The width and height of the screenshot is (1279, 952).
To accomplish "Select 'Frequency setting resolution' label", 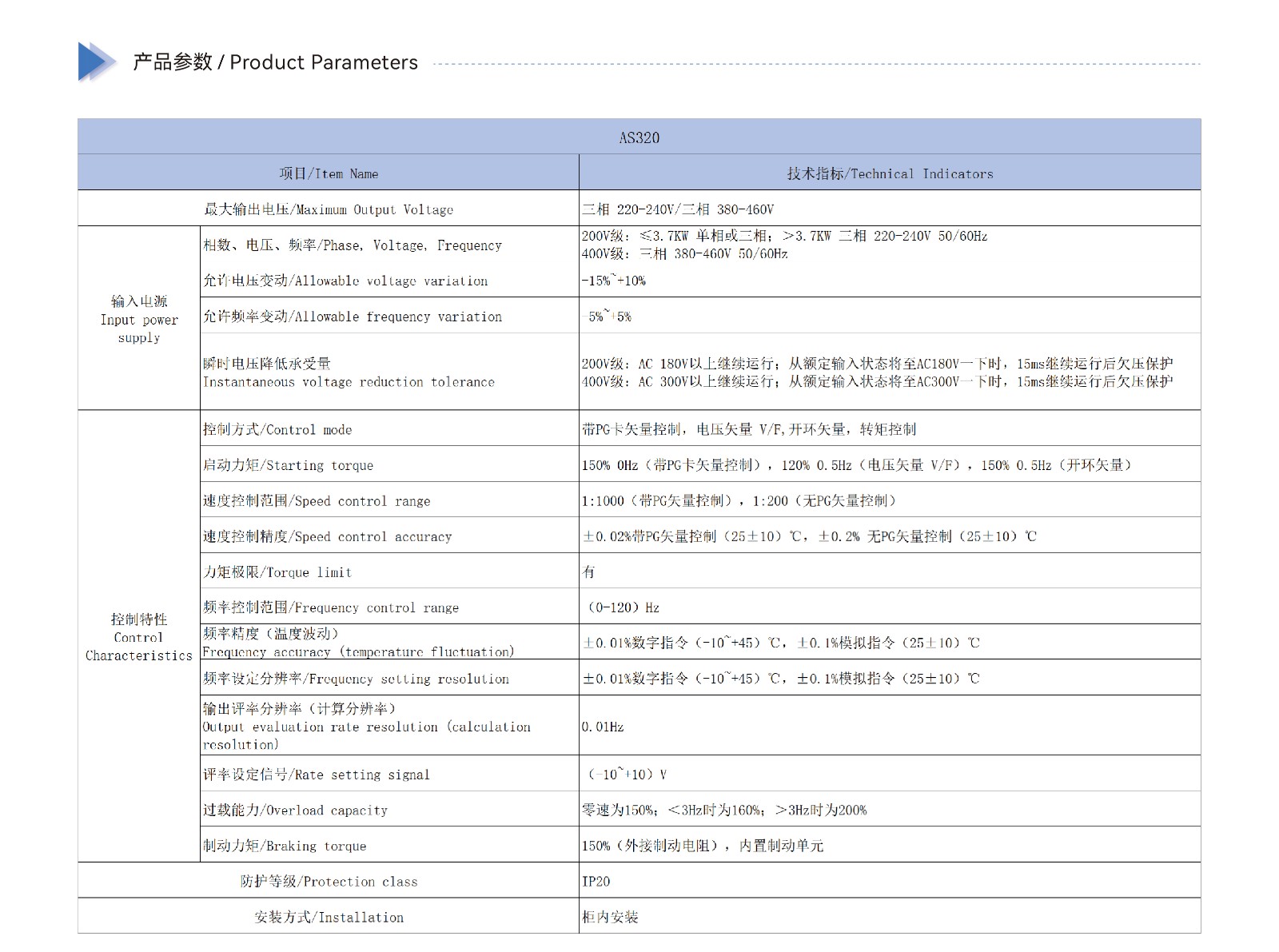I will coord(356,679).
